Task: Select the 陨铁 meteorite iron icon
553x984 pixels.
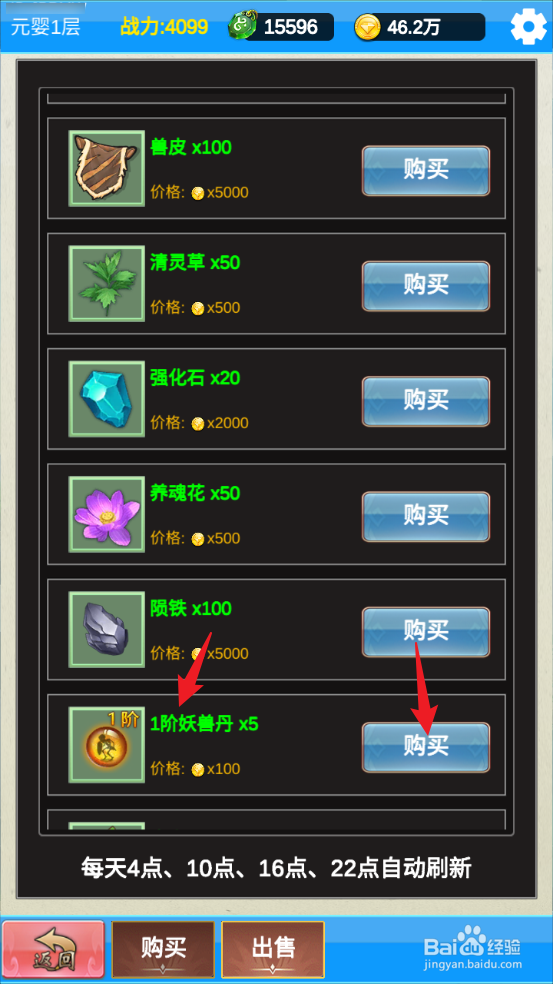Action: [x=107, y=629]
